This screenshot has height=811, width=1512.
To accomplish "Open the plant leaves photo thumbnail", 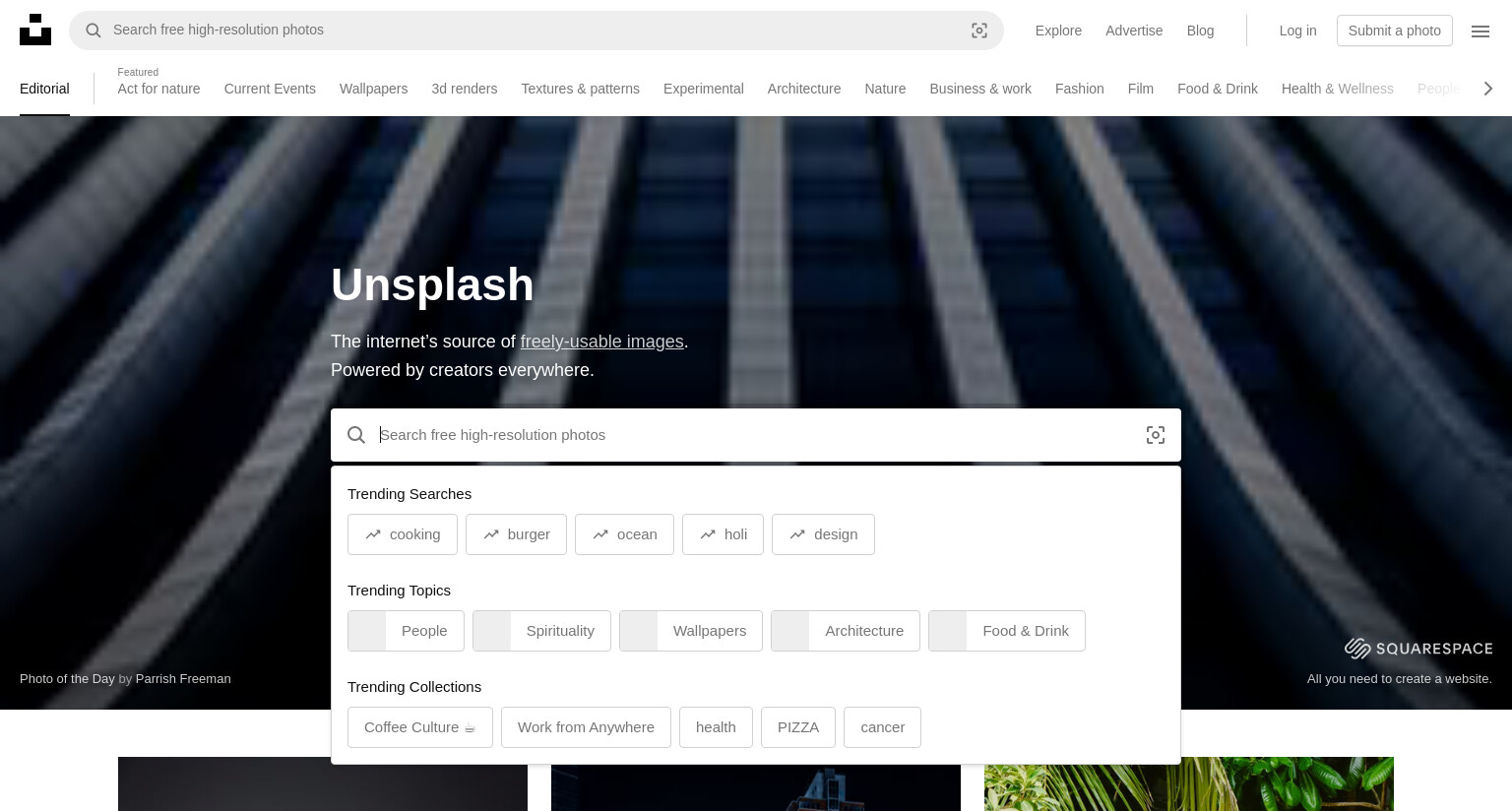I will click(1189, 783).
